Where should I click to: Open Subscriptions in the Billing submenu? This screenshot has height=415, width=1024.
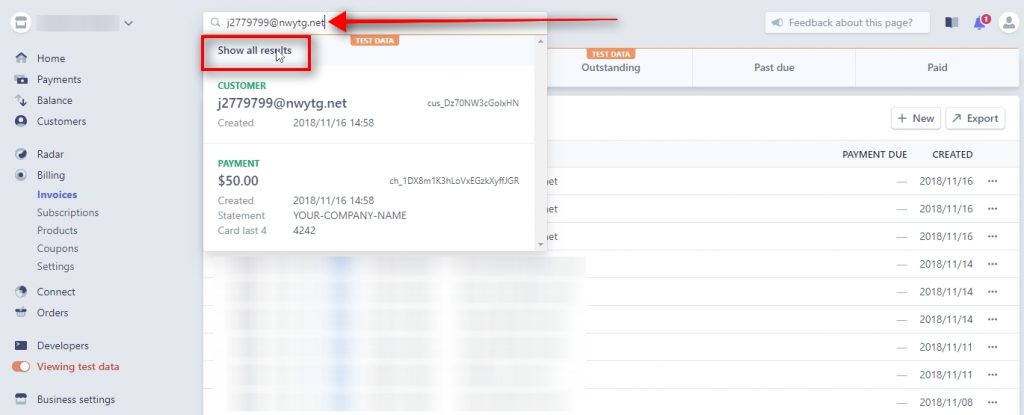pos(68,213)
